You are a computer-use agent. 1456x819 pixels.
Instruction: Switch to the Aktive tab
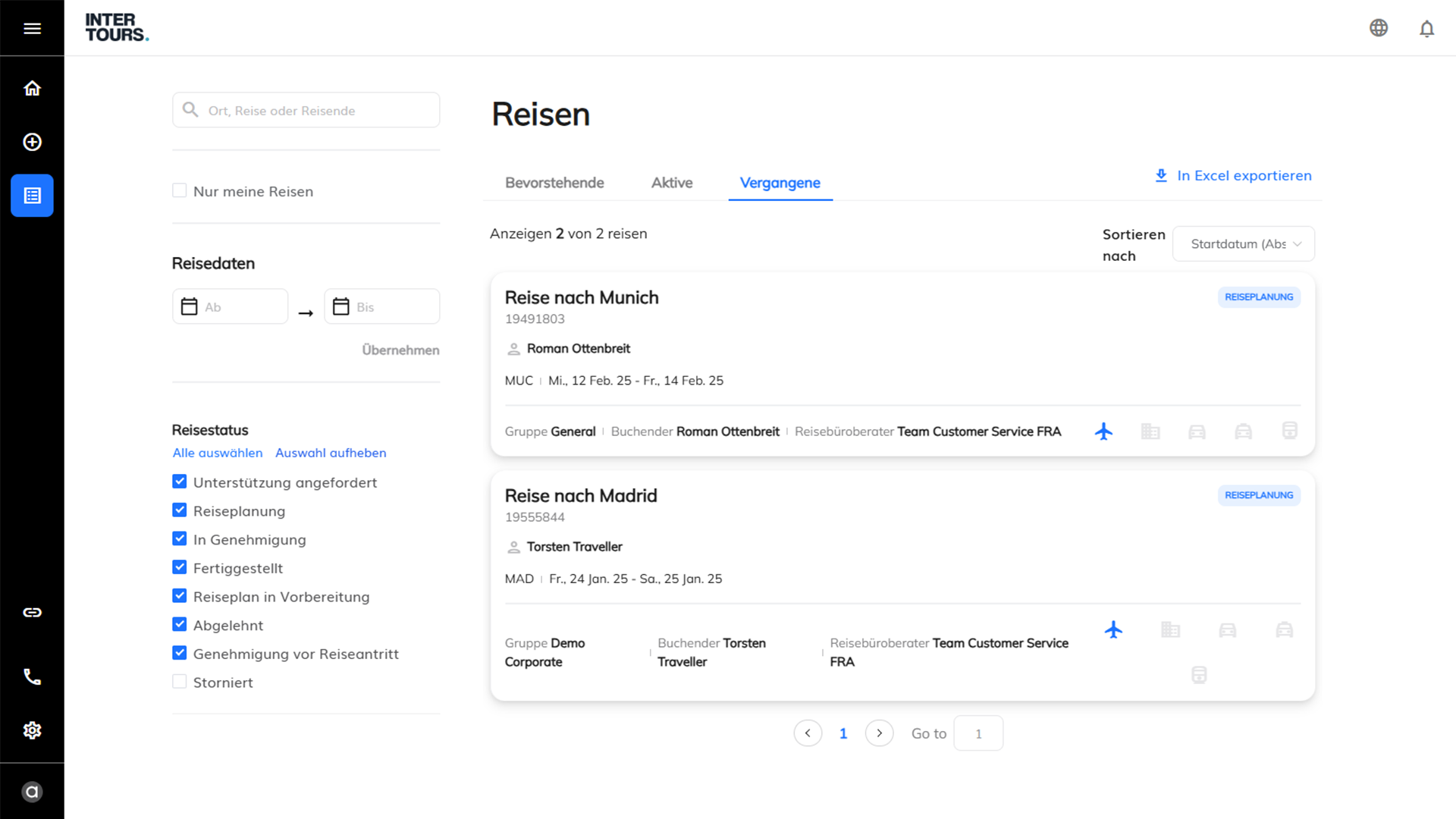[672, 183]
